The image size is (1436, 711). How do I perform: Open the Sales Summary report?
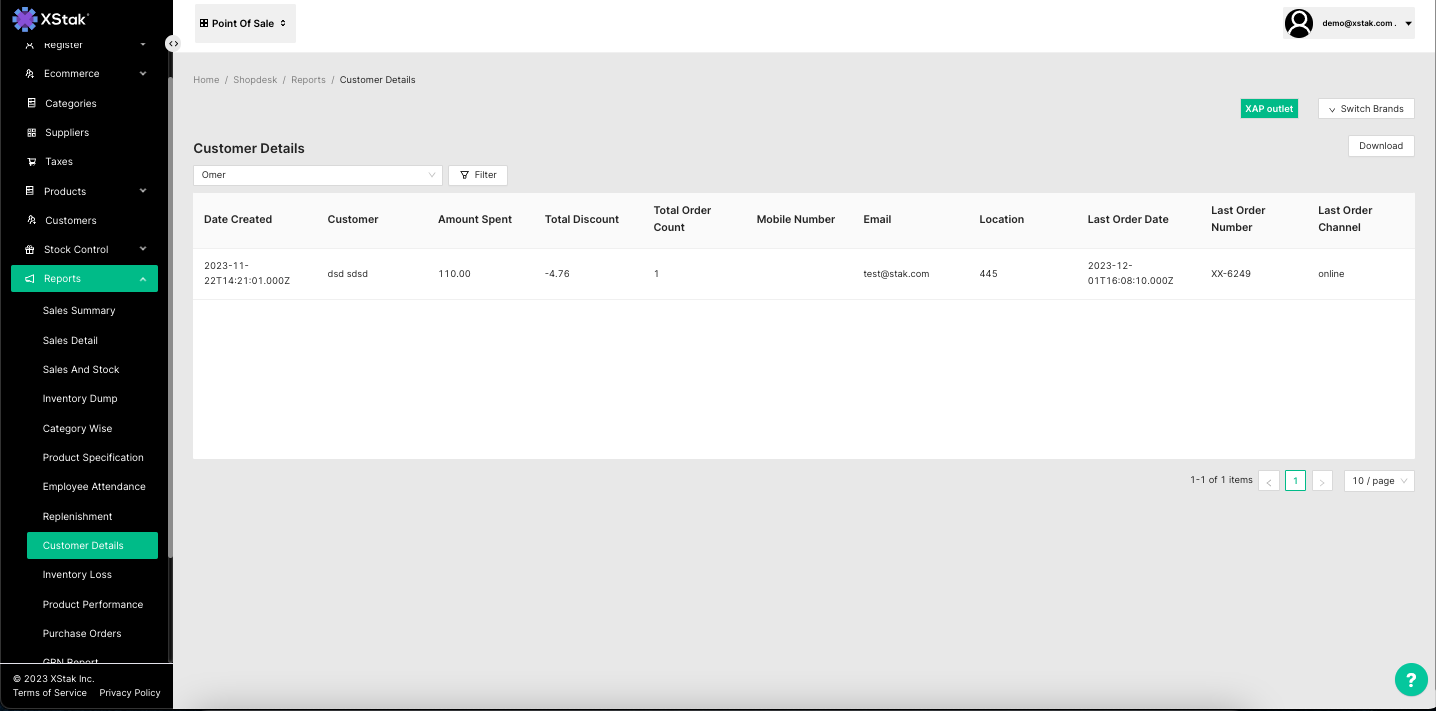(79, 311)
